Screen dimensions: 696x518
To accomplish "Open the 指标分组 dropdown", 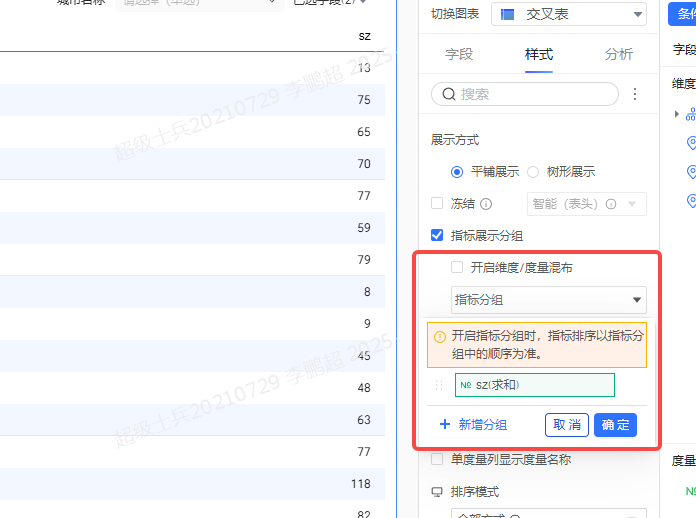I will 548,300.
